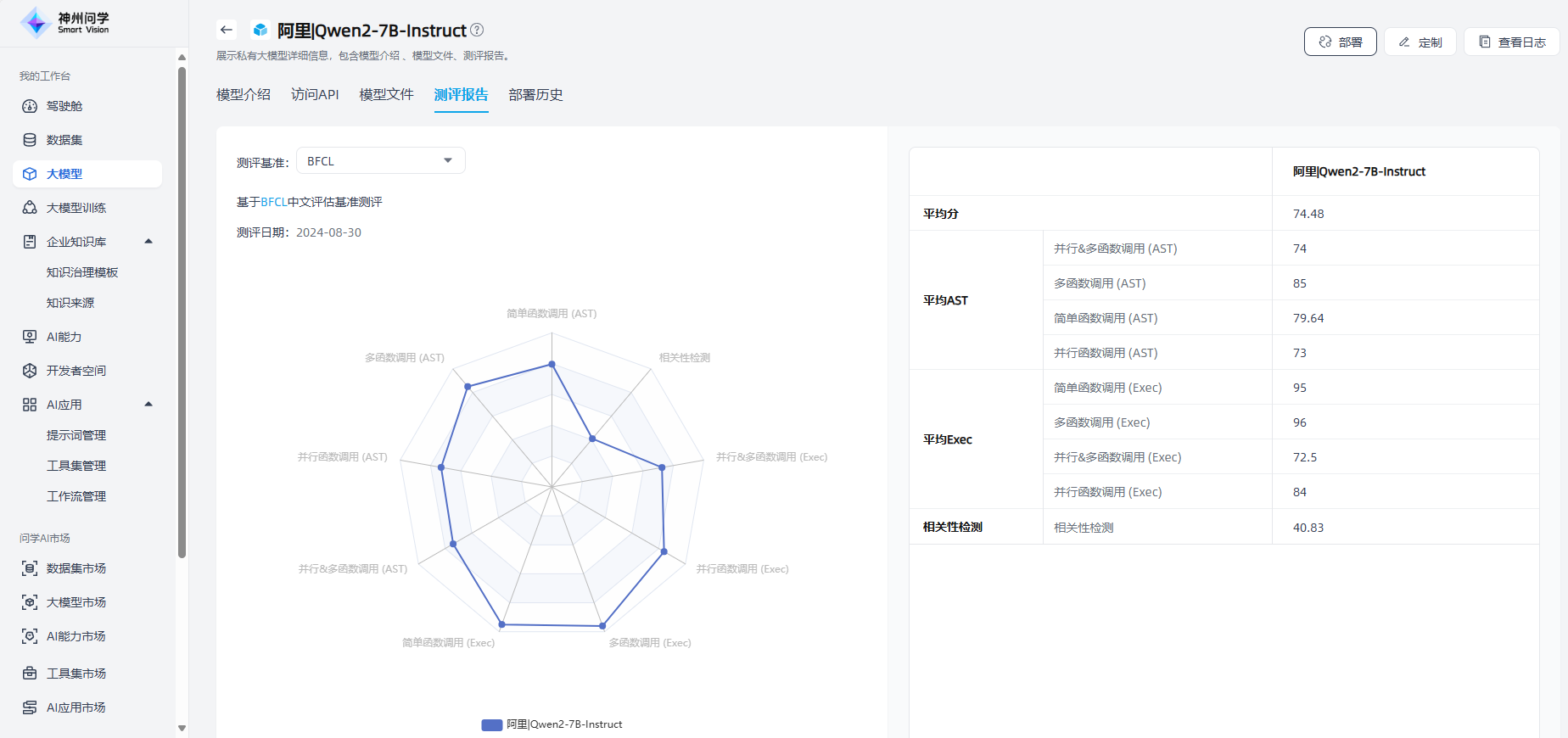Select 提示词管理 in the sidebar
Screen dimensions: 1568x738
(x=76, y=435)
